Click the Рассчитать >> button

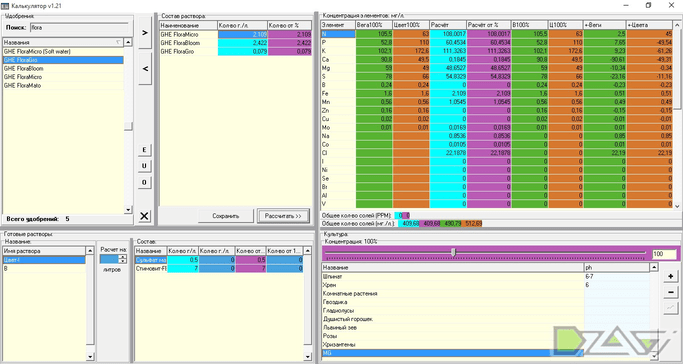click(283, 216)
